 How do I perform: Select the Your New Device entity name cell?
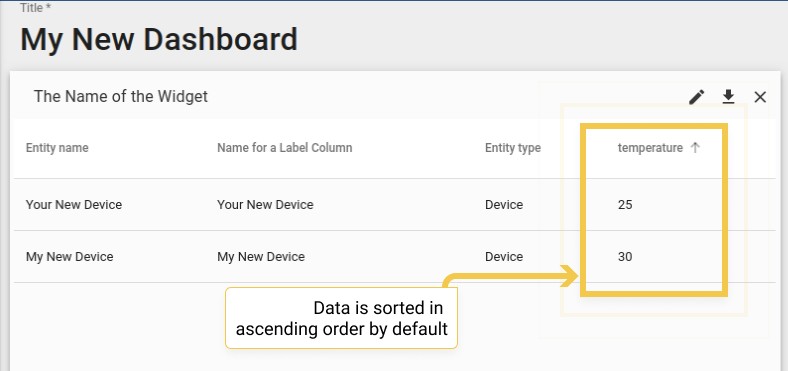(74, 205)
